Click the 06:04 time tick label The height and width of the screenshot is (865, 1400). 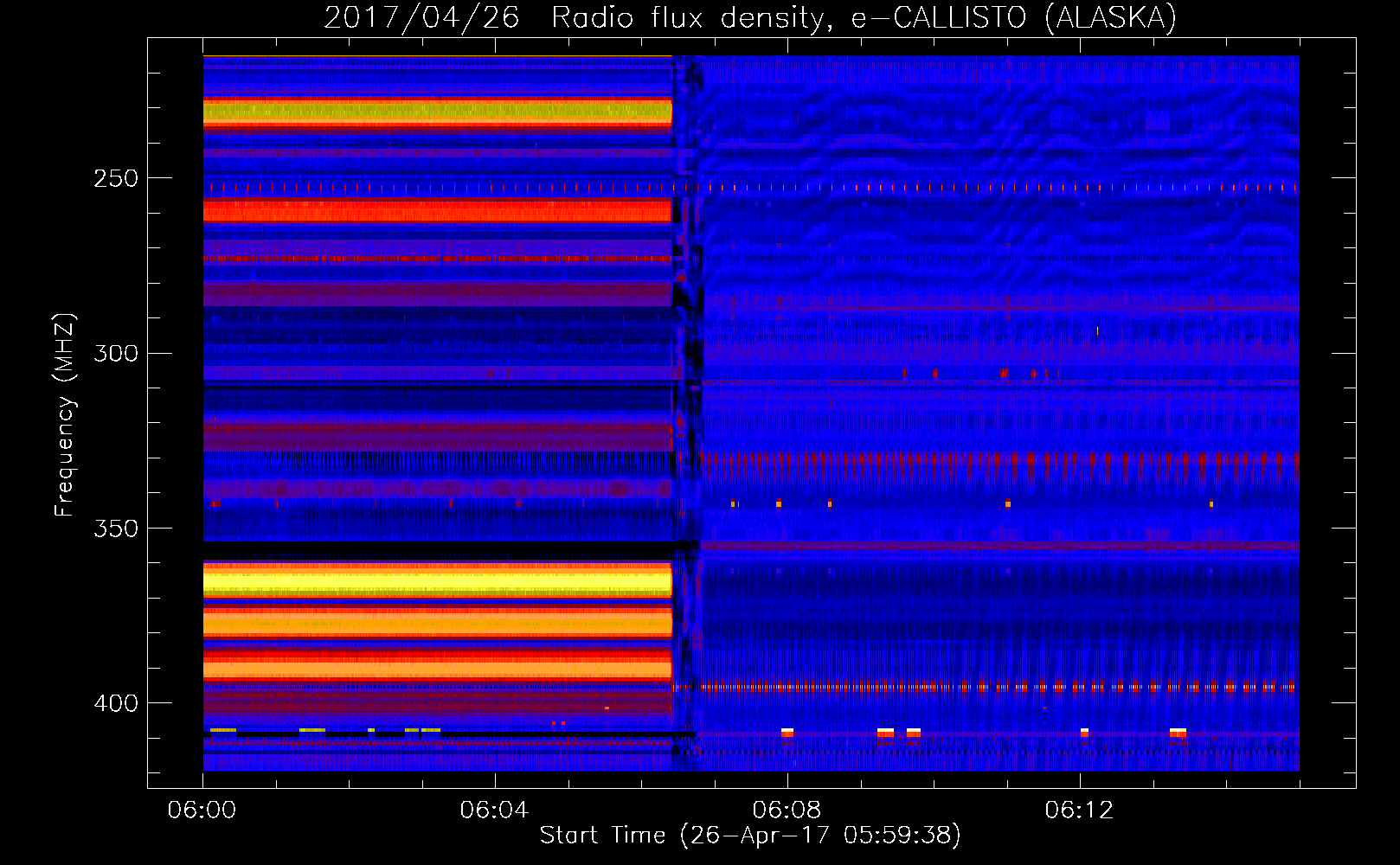point(495,811)
